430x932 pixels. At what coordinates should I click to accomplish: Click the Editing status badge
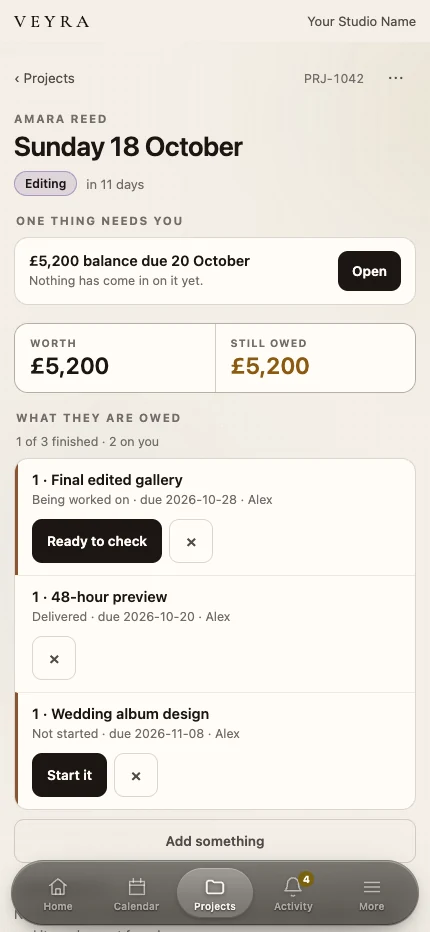point(46,184)
